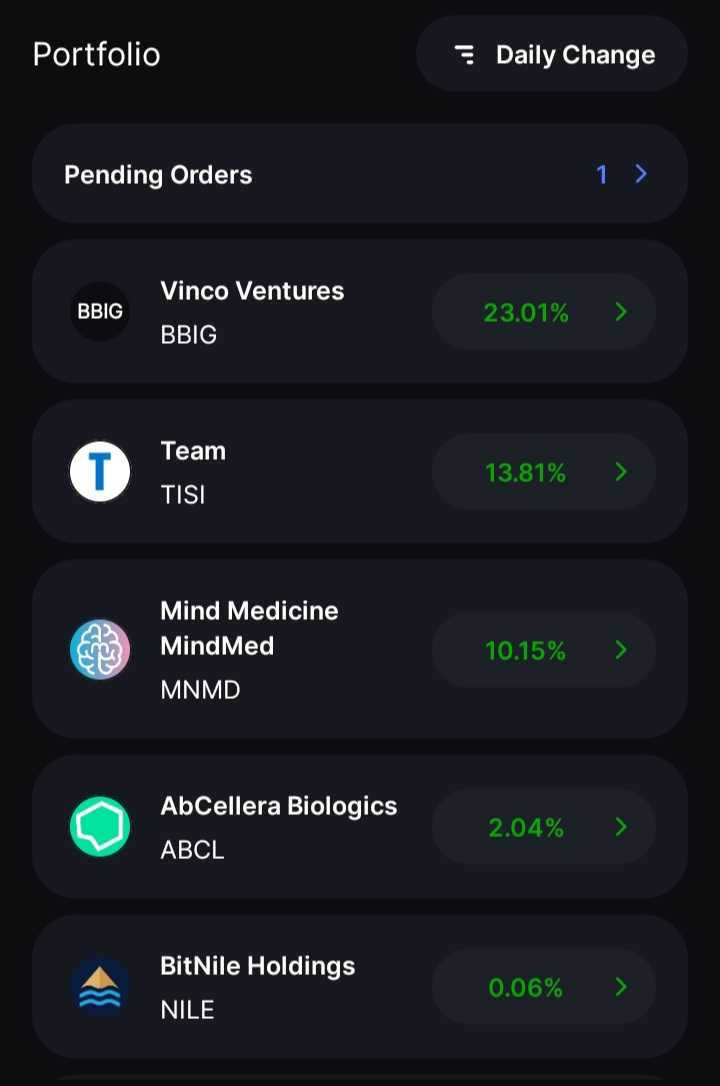The image size is (720, 1086).
Task: Select the Vinco Ventures stock name
Action: coord(252,291)
